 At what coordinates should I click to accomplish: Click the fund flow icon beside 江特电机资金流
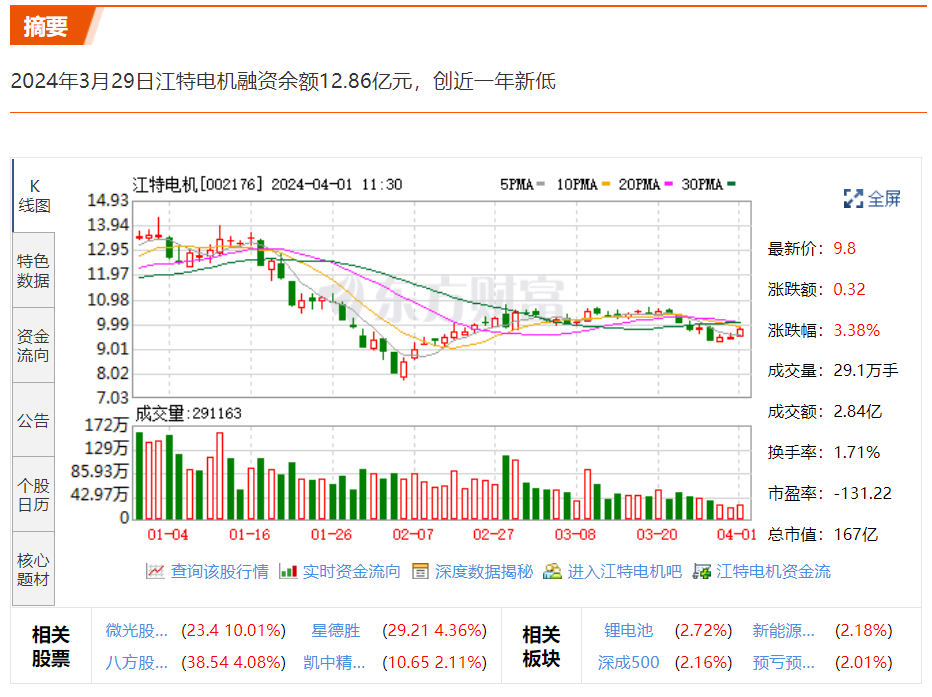tap(702, 572)
